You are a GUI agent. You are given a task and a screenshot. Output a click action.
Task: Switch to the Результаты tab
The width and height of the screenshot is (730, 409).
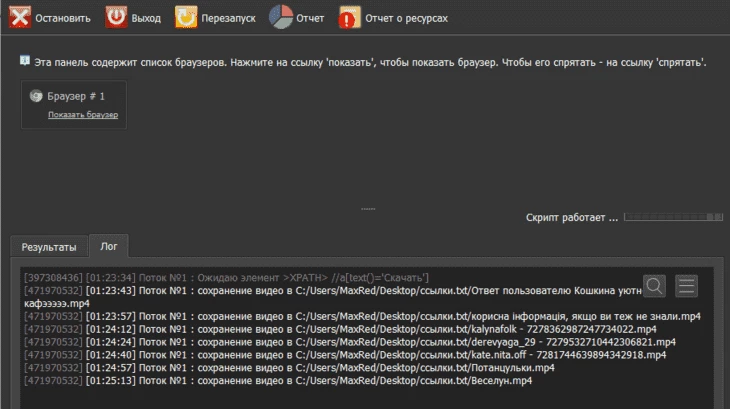point(49,247)
